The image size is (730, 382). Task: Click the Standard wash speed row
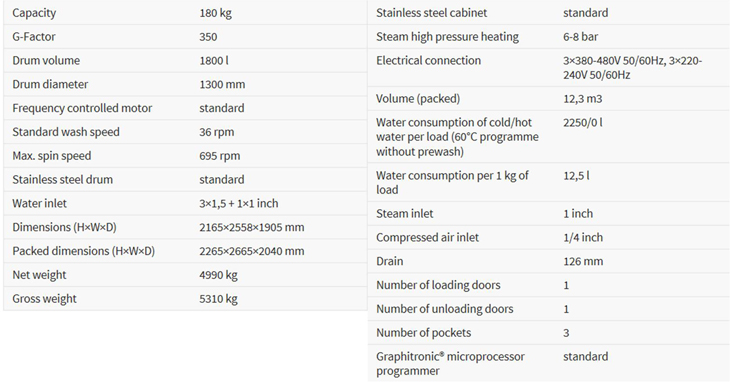click(x=185, y=132)
